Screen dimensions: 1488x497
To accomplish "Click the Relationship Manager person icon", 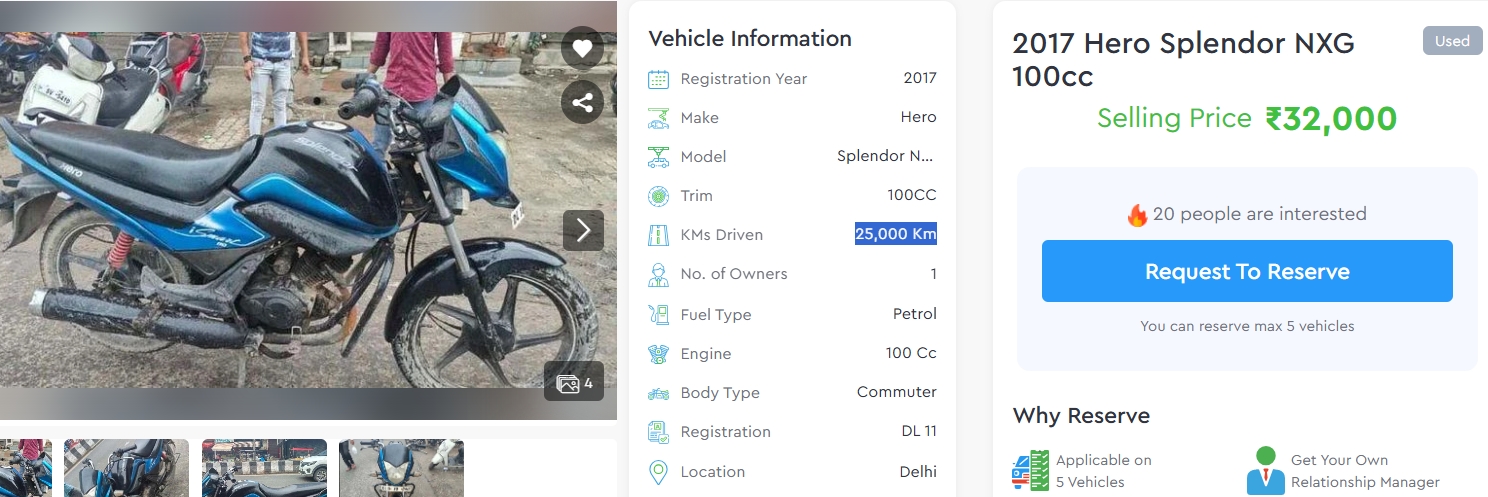I will point(1266,470).
